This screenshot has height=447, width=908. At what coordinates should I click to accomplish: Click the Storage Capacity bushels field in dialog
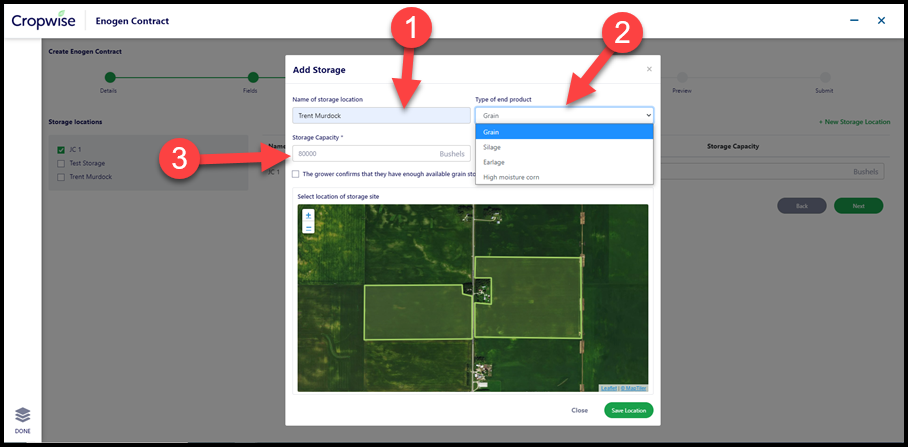381,153
